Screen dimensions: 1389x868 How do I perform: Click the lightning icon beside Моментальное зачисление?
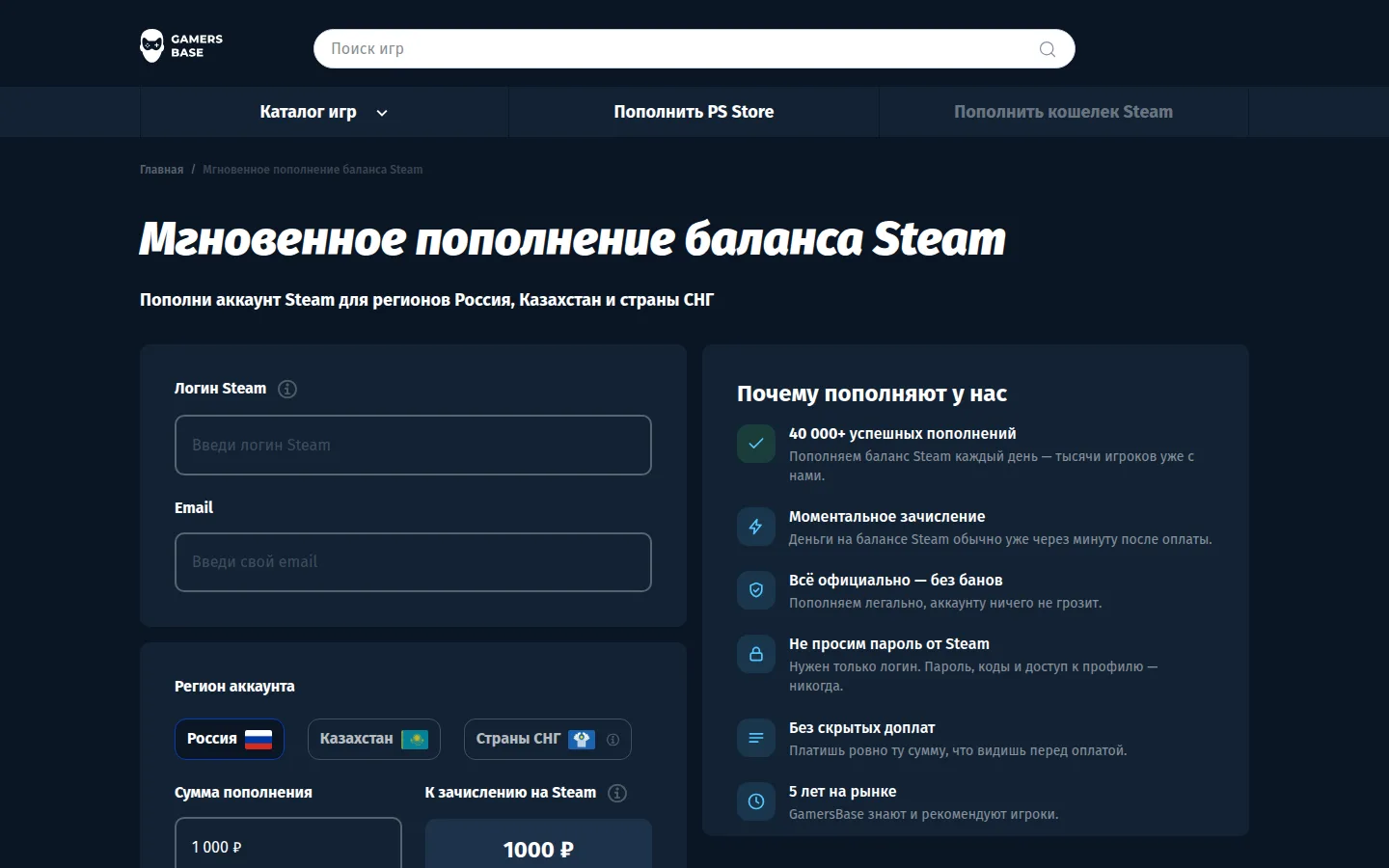[x=756, y=527]
